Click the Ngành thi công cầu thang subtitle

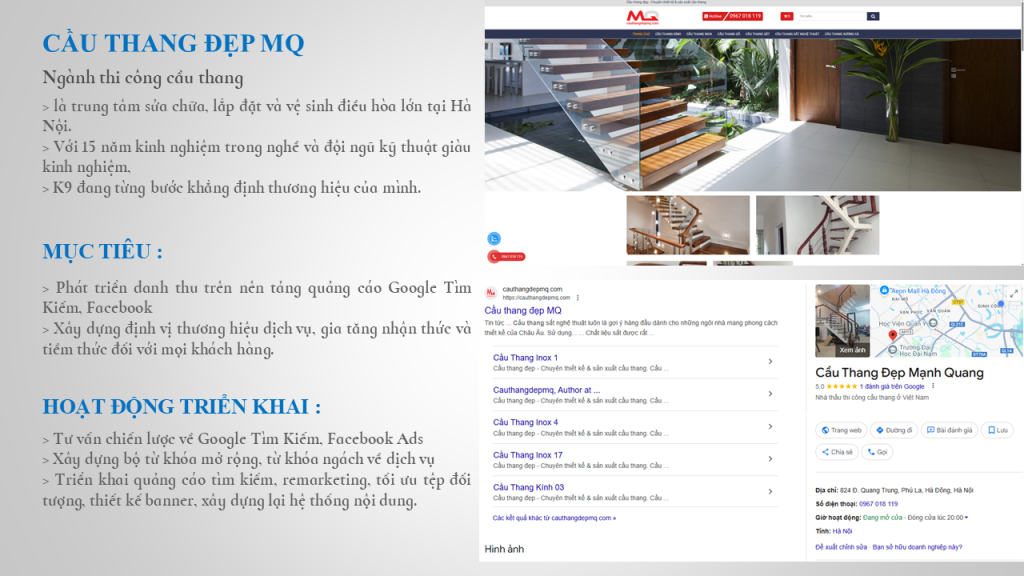point(143,78)
